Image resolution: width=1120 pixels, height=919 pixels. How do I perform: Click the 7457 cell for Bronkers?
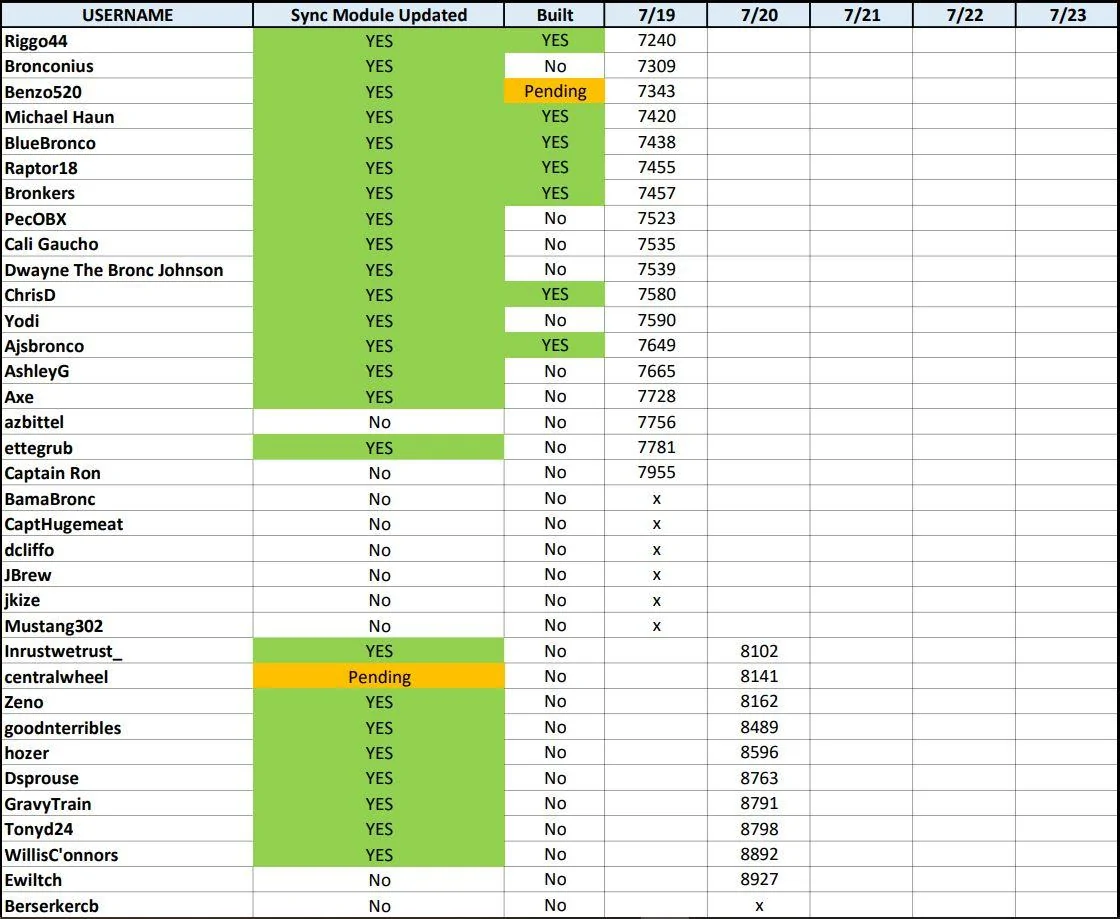pos(656,193)
